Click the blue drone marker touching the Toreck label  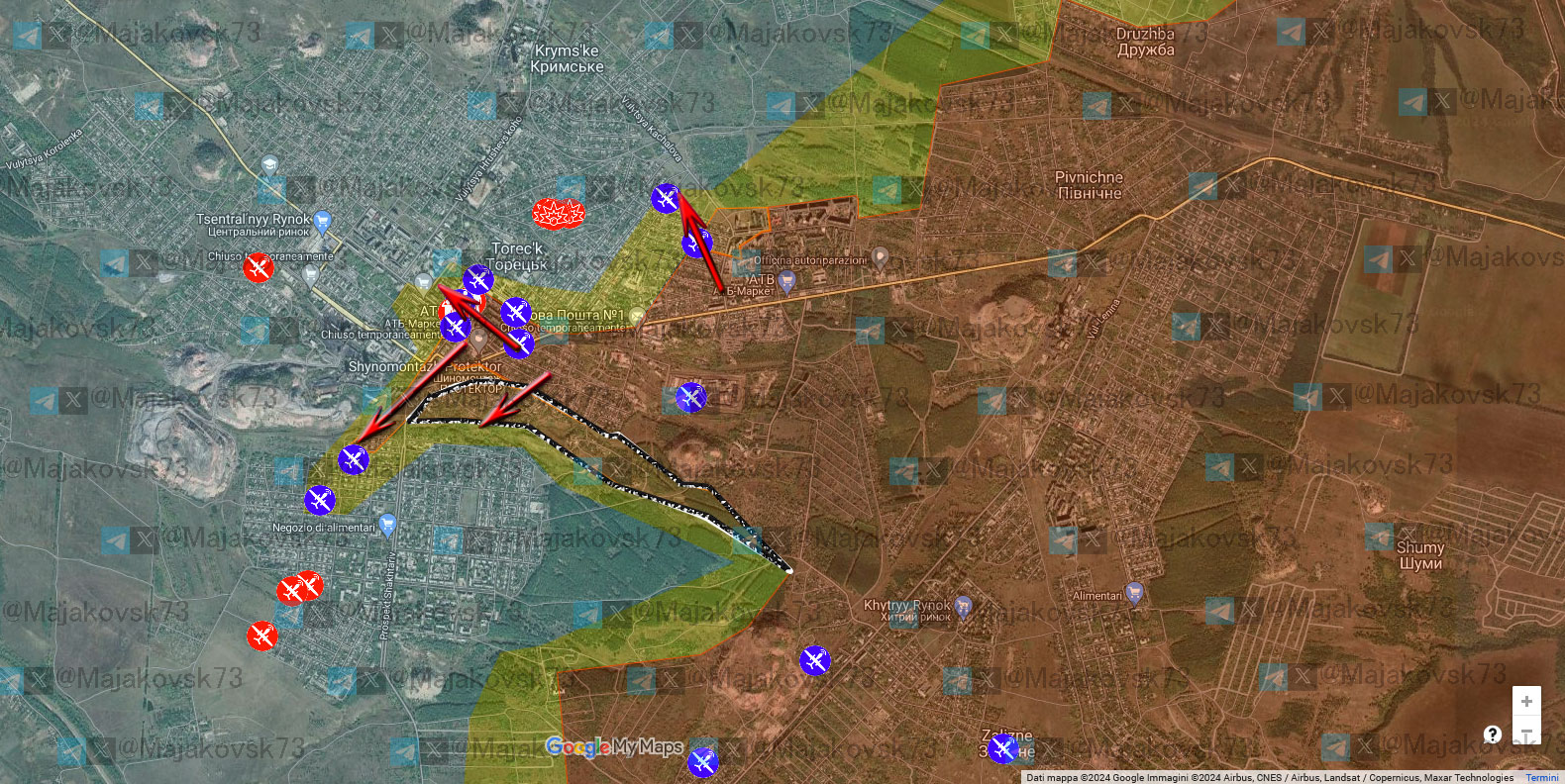tap(478, 280)
